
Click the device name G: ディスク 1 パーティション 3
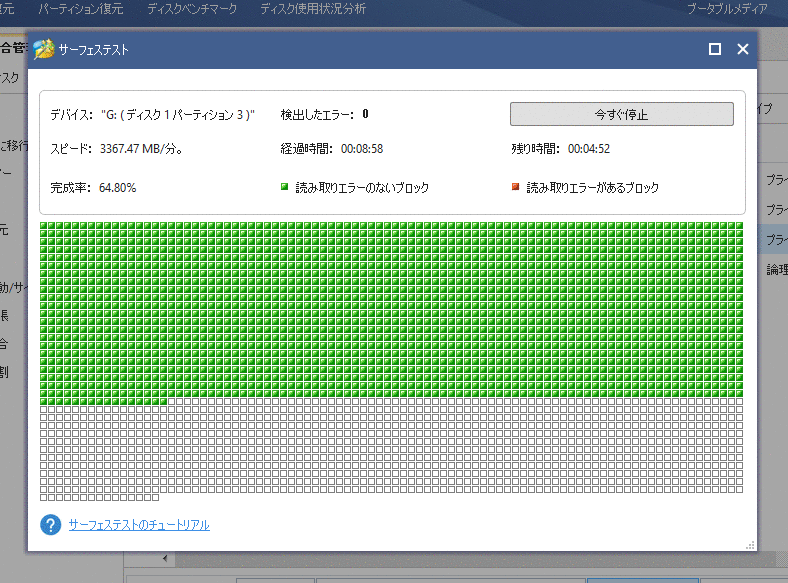click(x=178, y=115)
